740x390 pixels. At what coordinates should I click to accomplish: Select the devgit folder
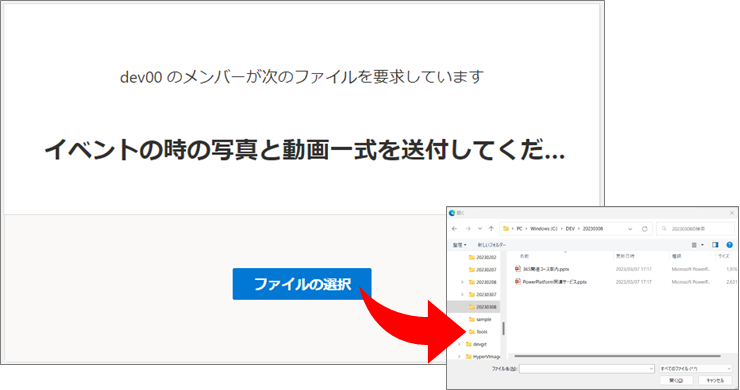(476, 344)
